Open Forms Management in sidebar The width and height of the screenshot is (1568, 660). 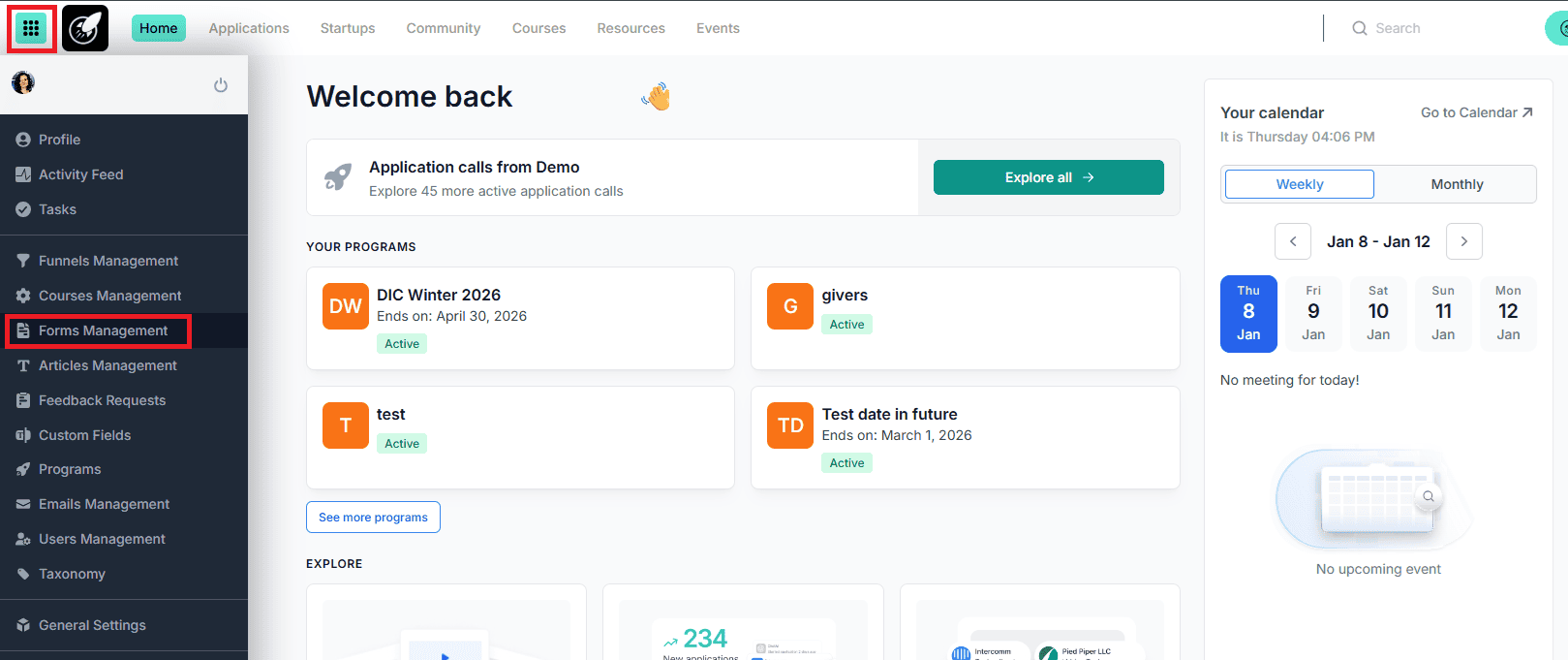103,330
